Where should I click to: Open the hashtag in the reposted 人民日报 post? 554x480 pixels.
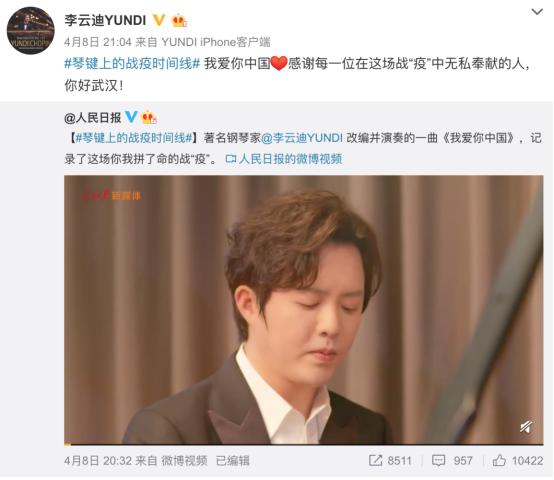[134, 138]
